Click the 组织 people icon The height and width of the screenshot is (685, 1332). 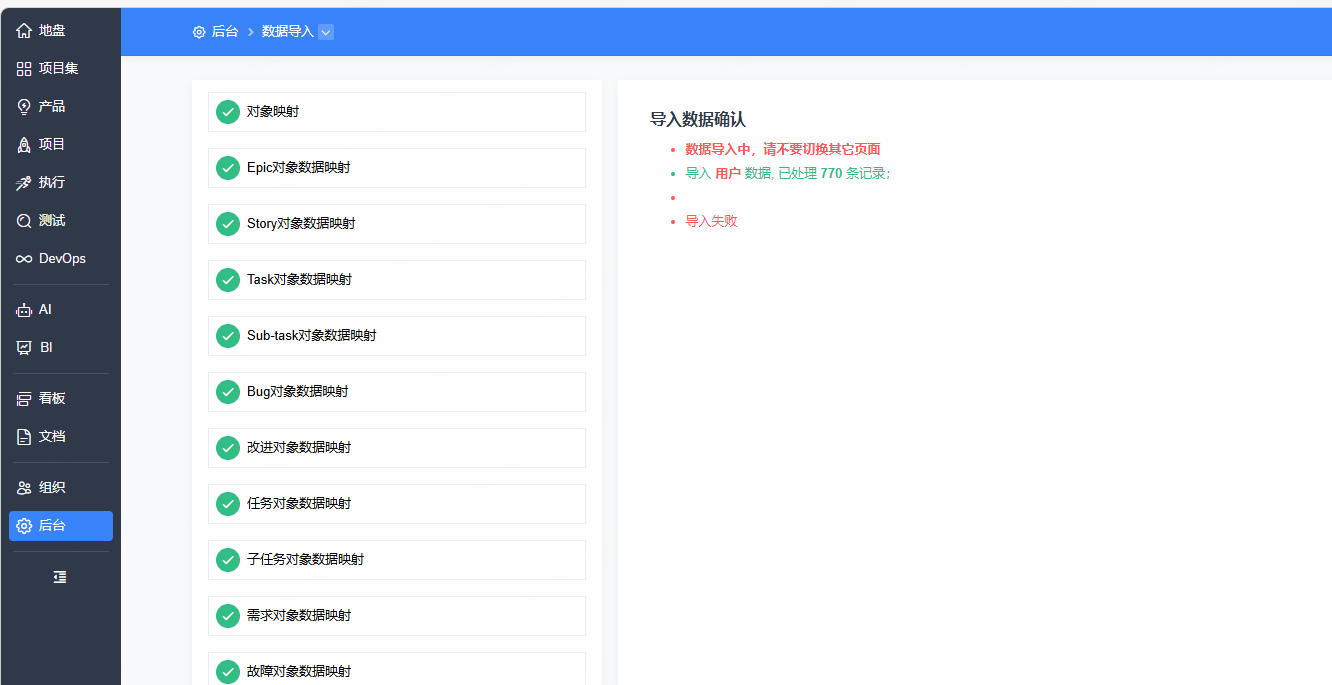click(x=24, y=488)
